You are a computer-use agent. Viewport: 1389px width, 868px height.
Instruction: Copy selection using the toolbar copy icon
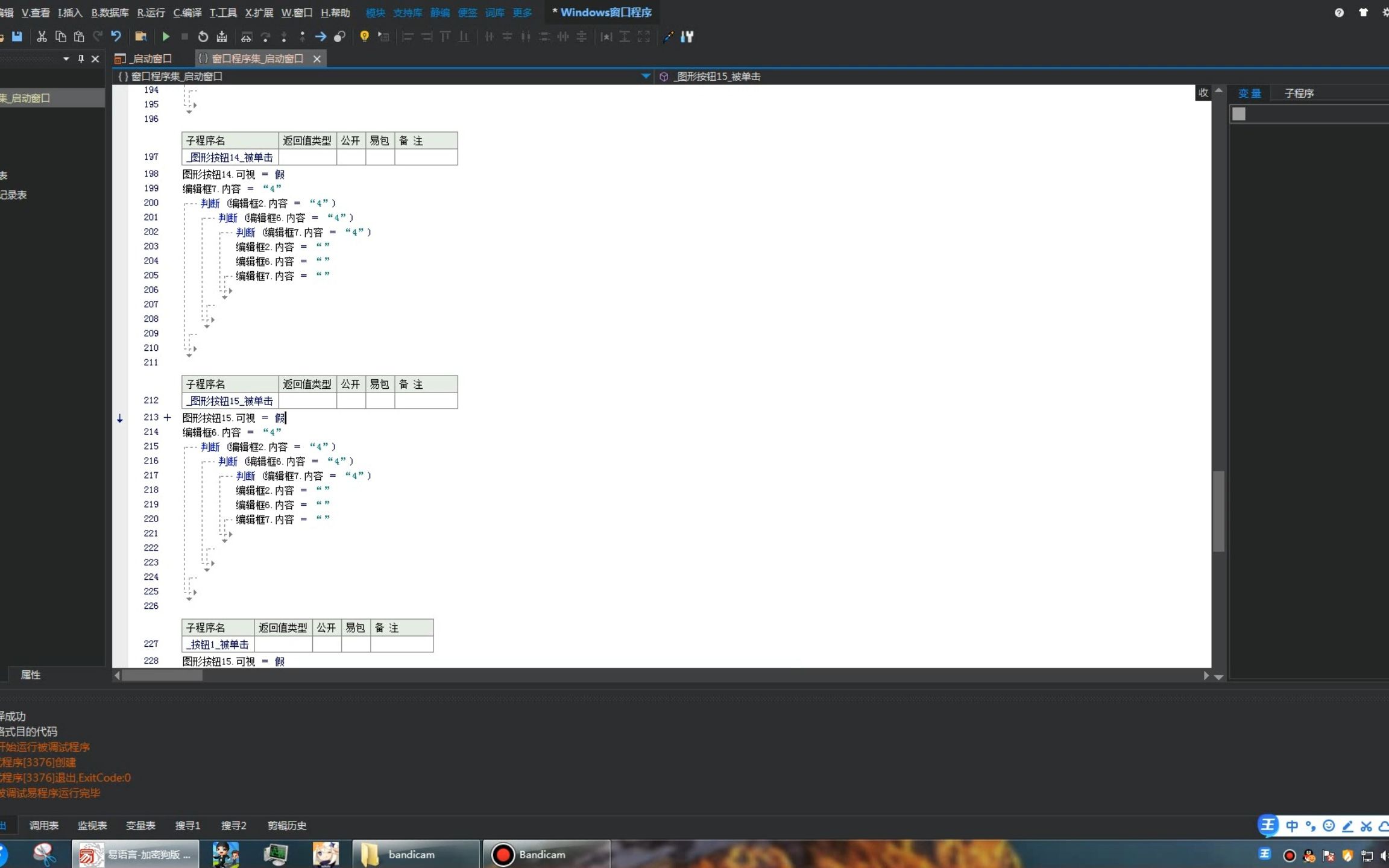60,37
